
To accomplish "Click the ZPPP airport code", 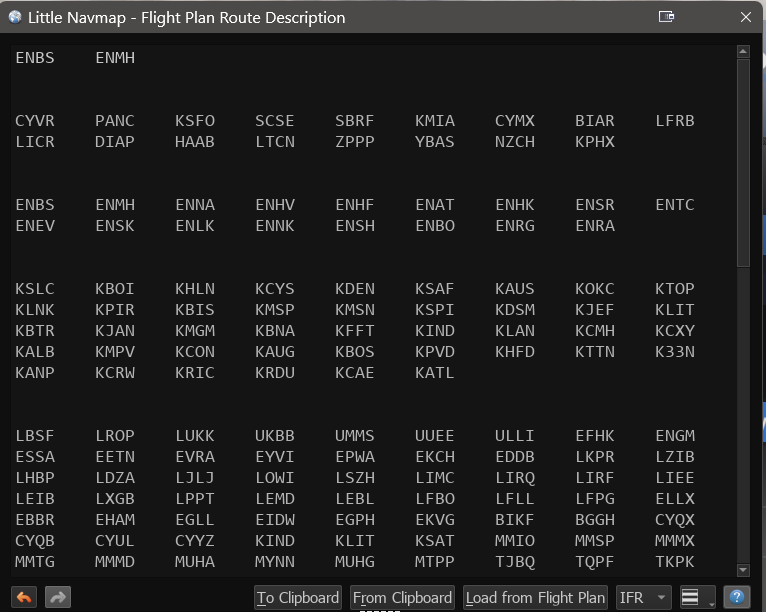I will click(x=355, y=142).
